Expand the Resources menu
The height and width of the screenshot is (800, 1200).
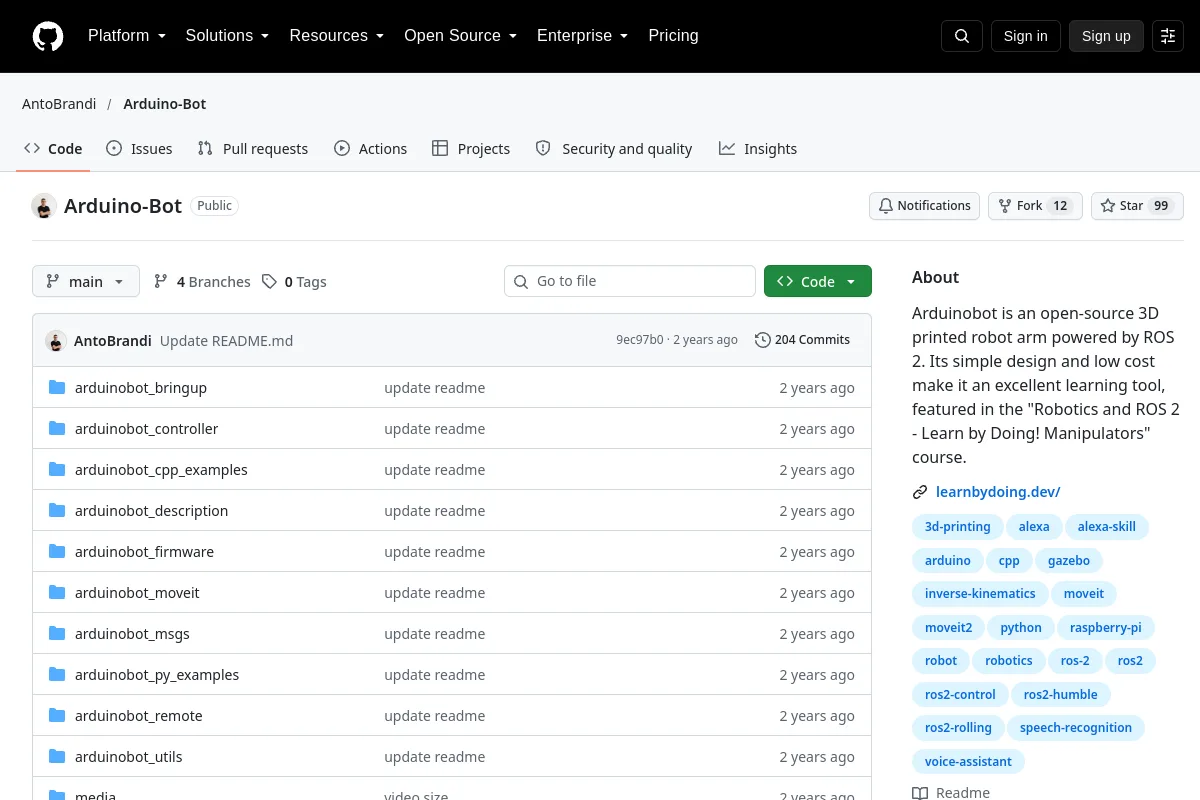pyautogui.click(x=337, y=36)
